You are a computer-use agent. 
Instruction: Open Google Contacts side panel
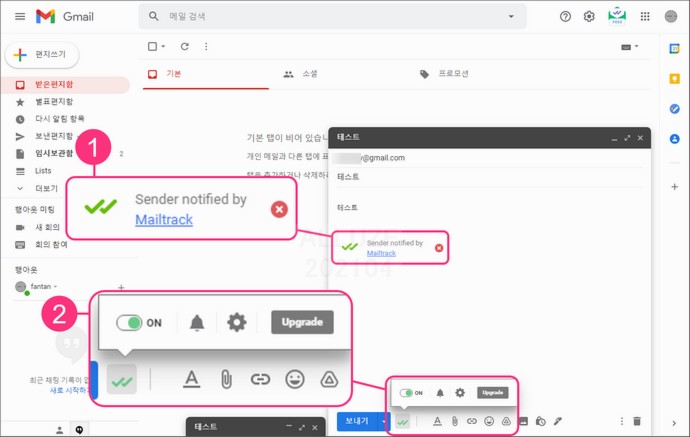click(x=674, y=139)
